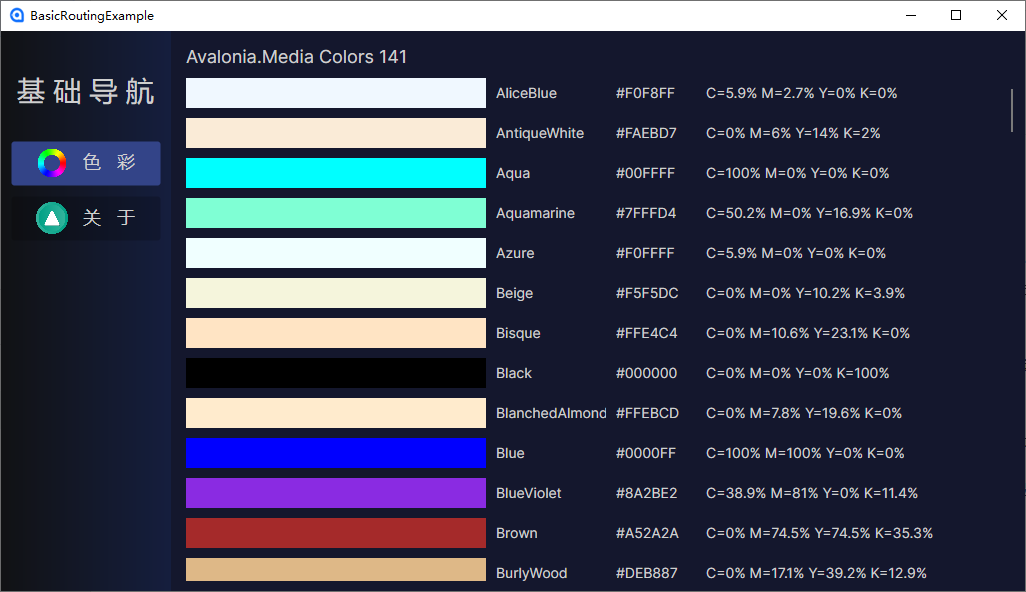Open the 关于 about page
This screenshot has height=592, width=1026.
pyautogui.click(x=86, y=218)
